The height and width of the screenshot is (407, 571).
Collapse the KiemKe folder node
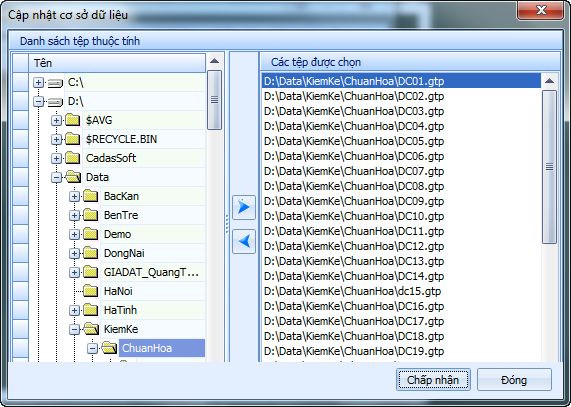coord(74,330)
